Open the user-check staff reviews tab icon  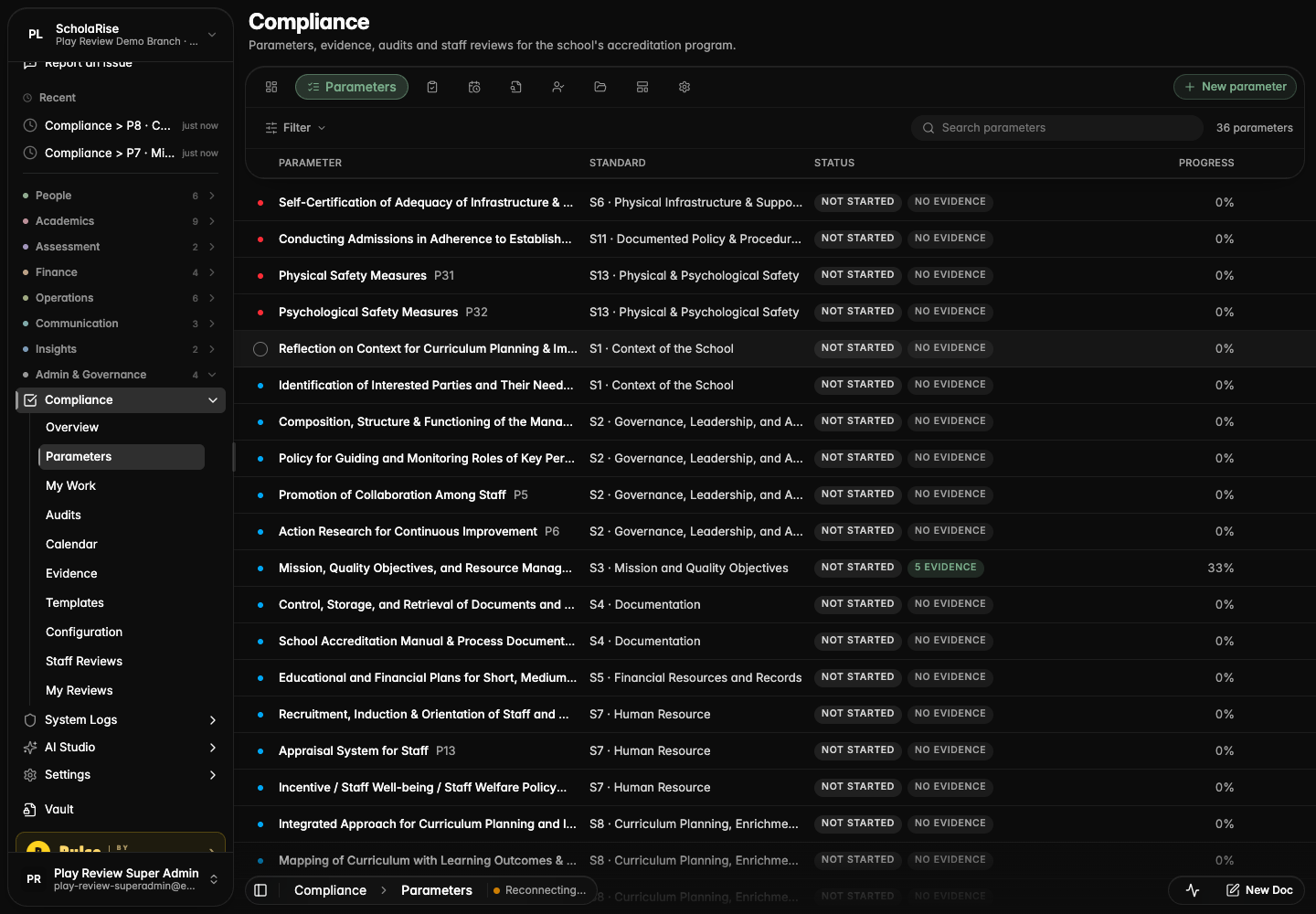558,87
